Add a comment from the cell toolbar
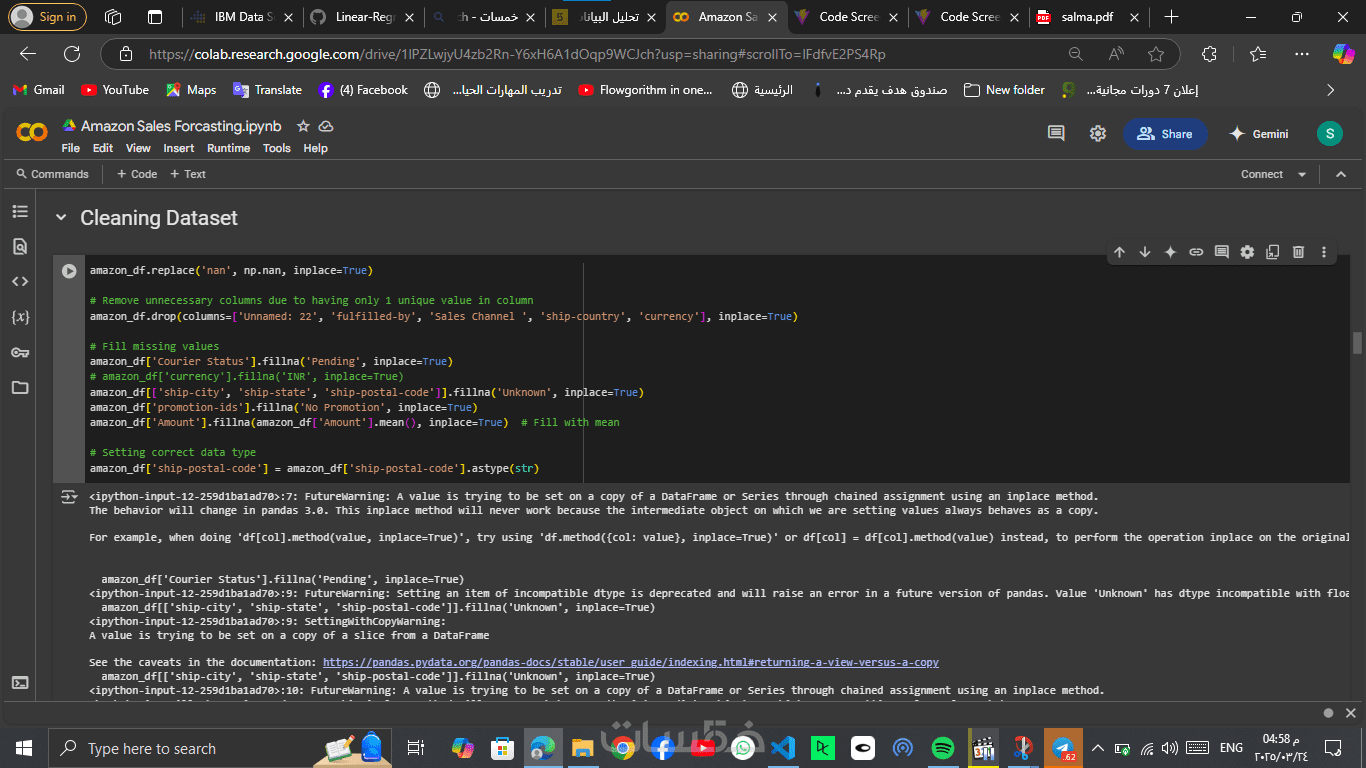This screenshot has width=1366, height=768. [1221, 252]
